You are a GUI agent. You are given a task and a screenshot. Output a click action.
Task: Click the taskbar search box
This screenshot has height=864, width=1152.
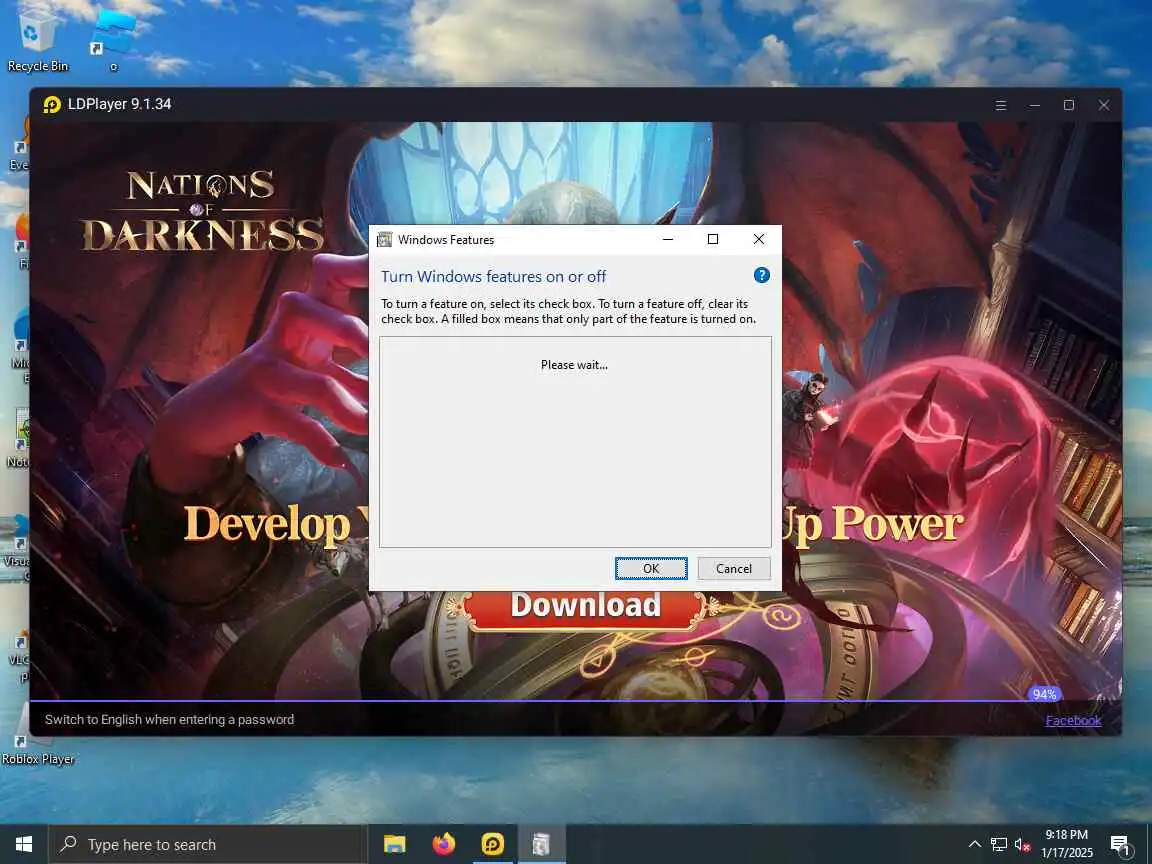(207, 844)
